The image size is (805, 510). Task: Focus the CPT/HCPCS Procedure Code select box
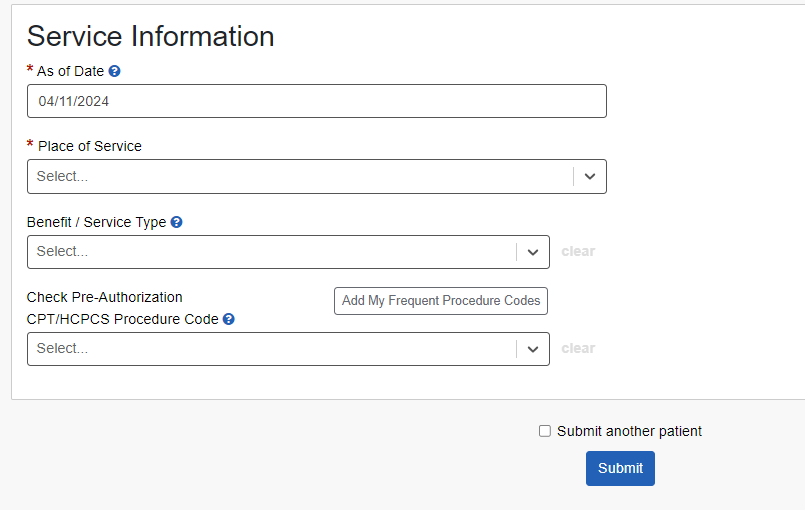(270, 349)
